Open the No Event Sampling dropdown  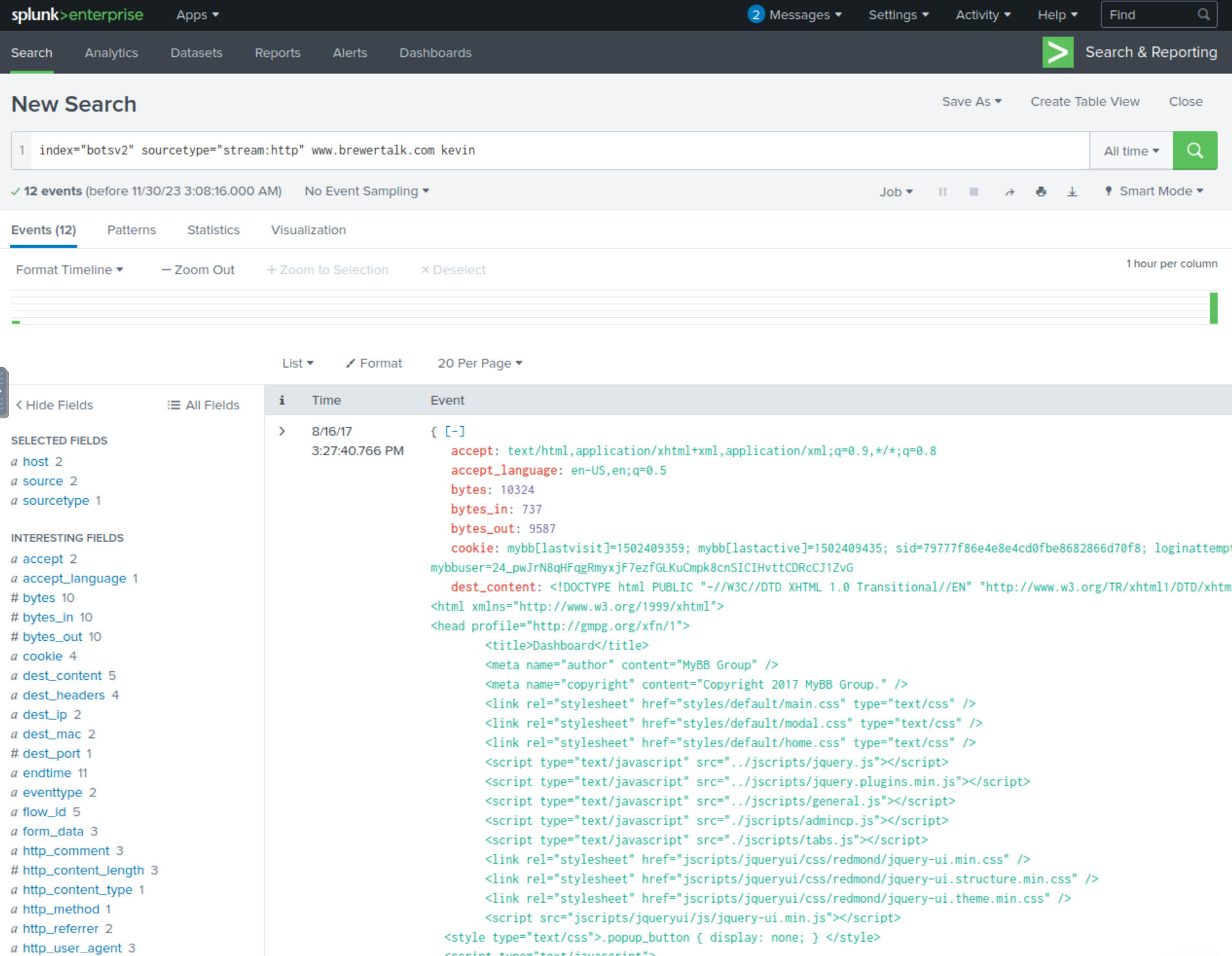tap(367, 191)
